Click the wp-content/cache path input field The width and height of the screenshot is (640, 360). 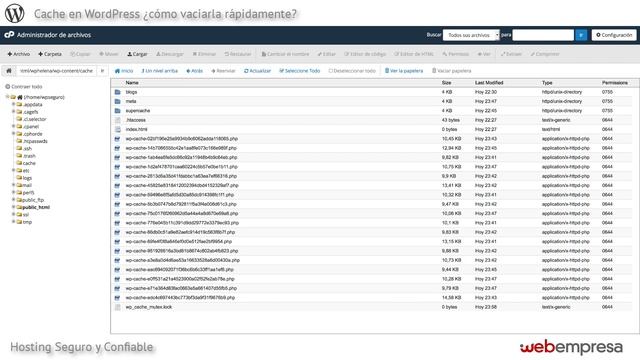(56, 71)
